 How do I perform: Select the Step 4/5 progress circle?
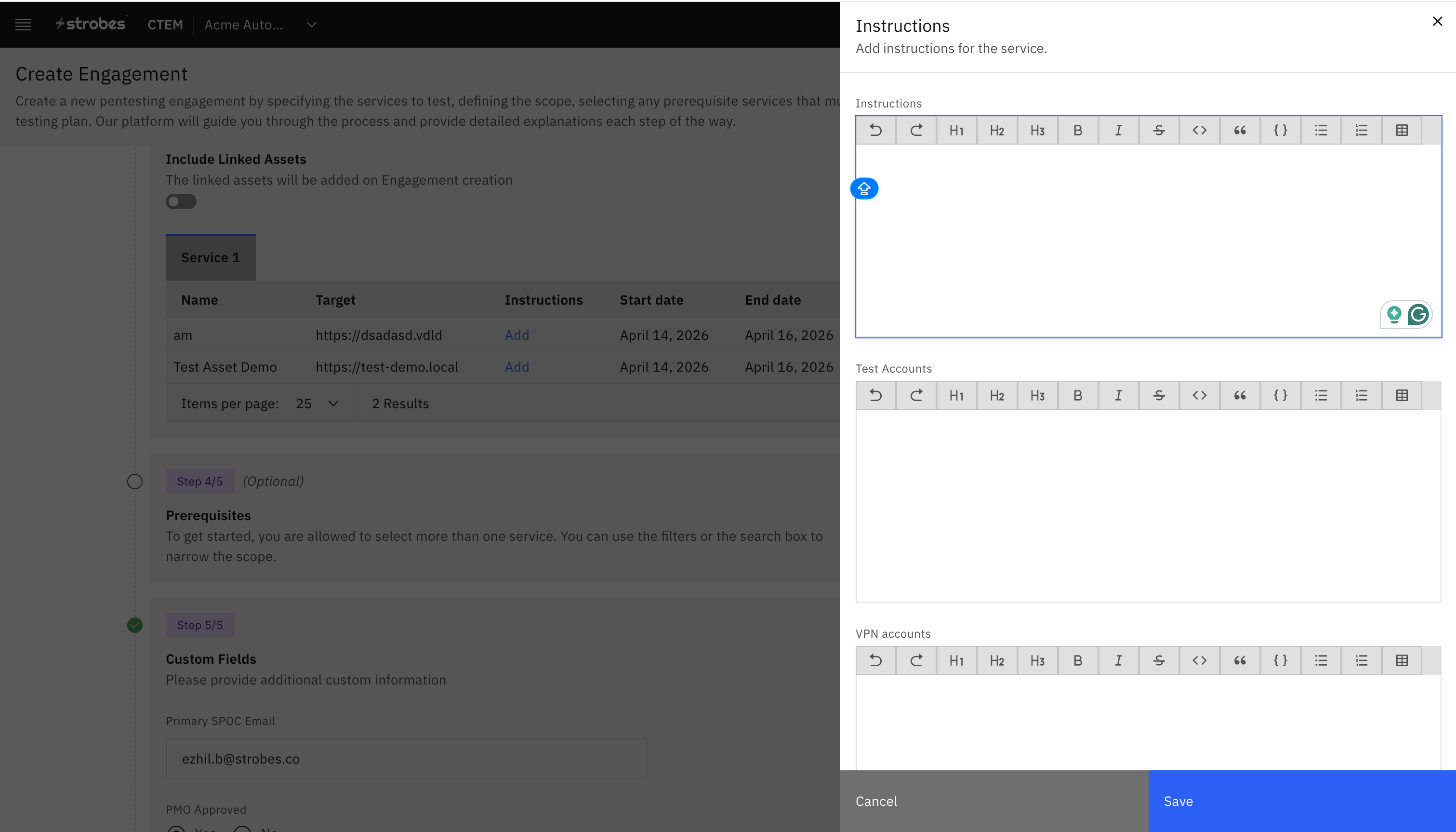(x=135, y=482)
